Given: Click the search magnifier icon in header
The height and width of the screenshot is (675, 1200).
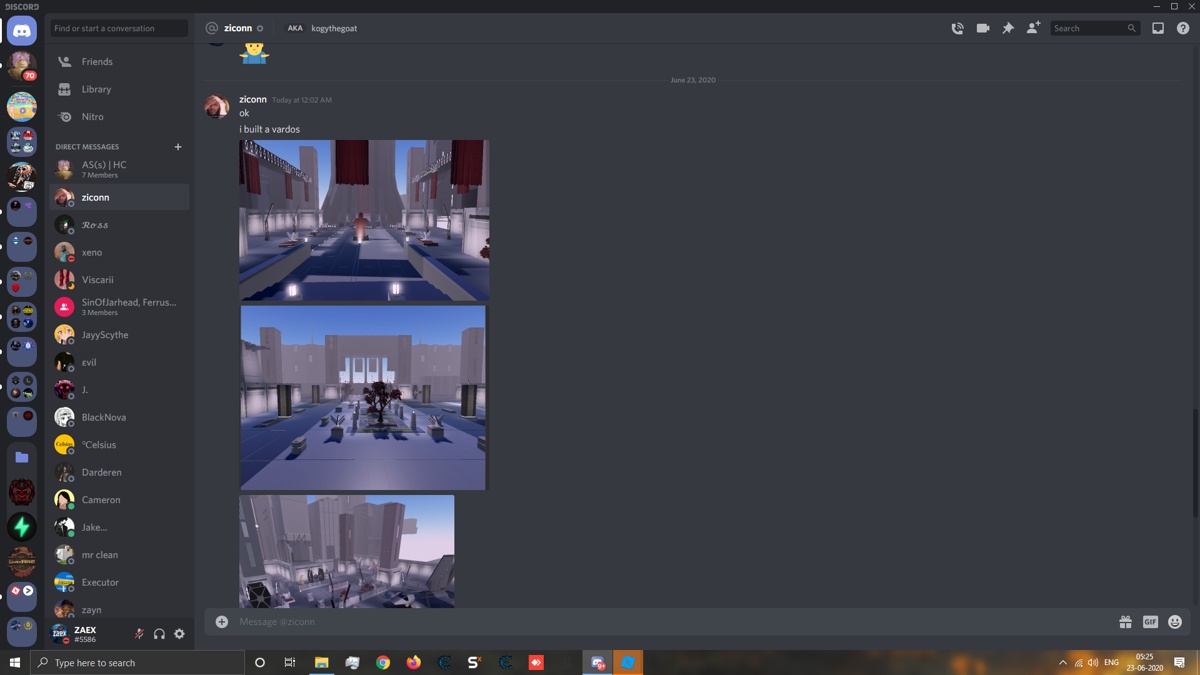Looking at the screenshot, I should click(1131, 28).
